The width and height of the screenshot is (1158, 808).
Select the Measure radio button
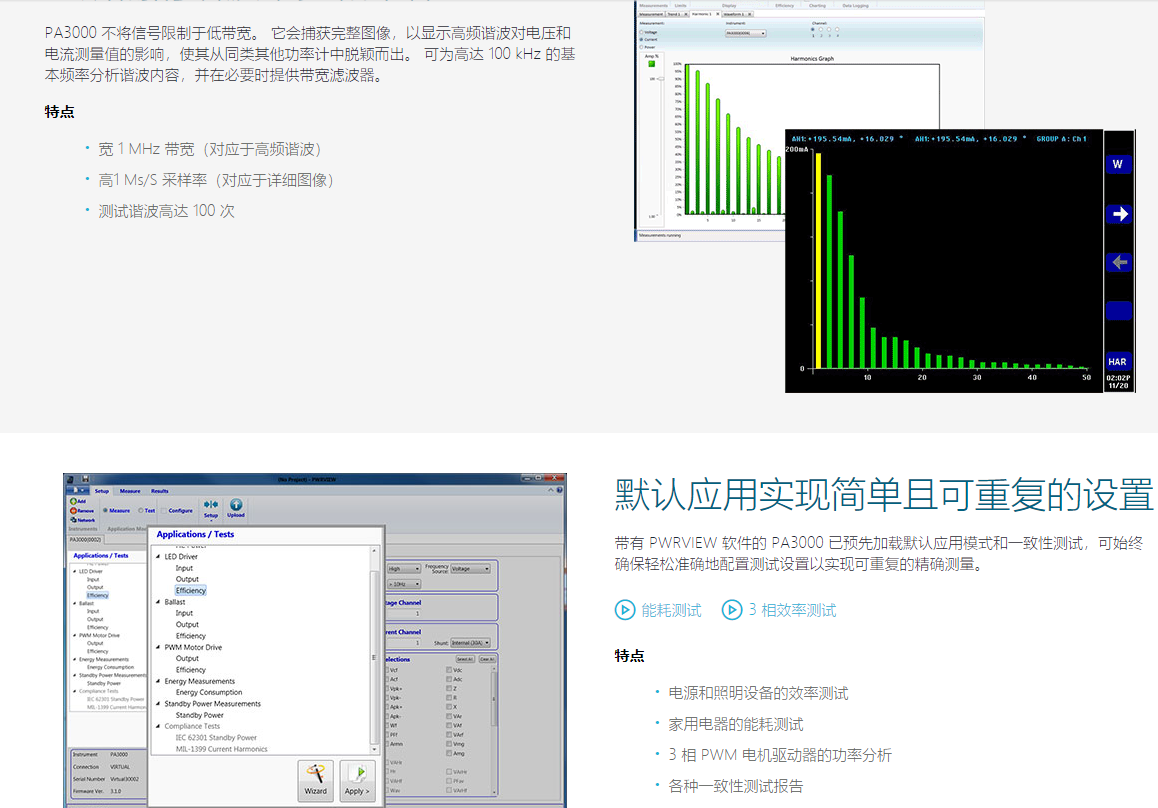[x=106, y=510]
